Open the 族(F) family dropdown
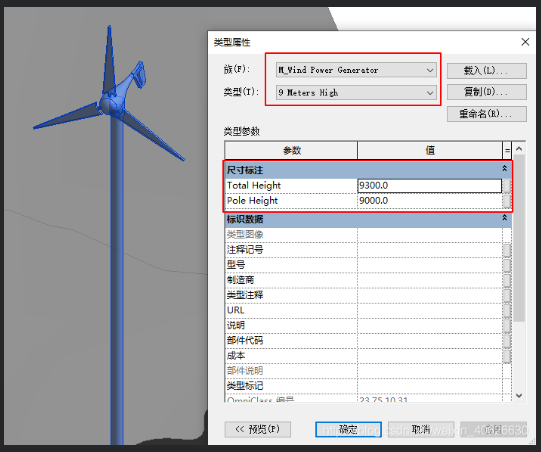This screenshot has width=541, height=452. click(x=356, y=70)
